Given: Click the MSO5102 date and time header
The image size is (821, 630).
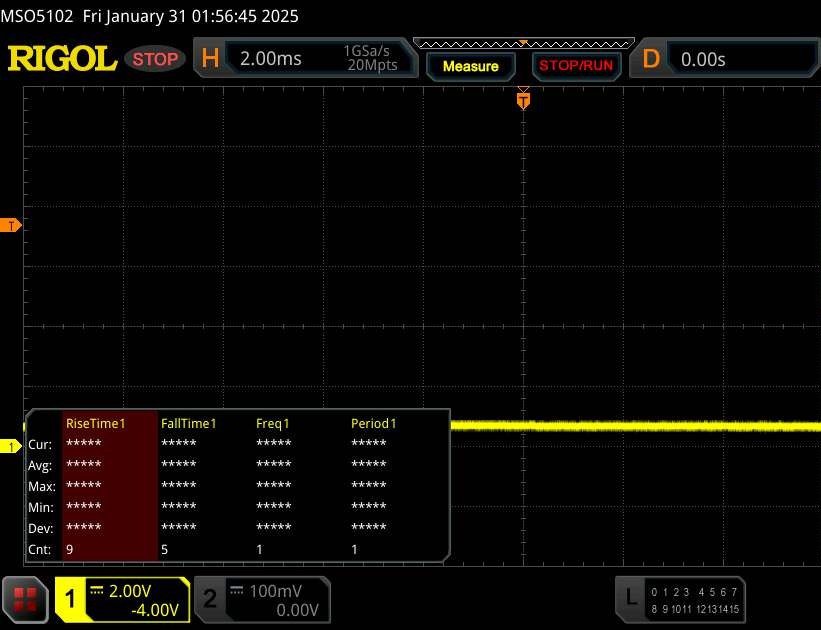Looking at the screenshot, I should click(149, 16).
